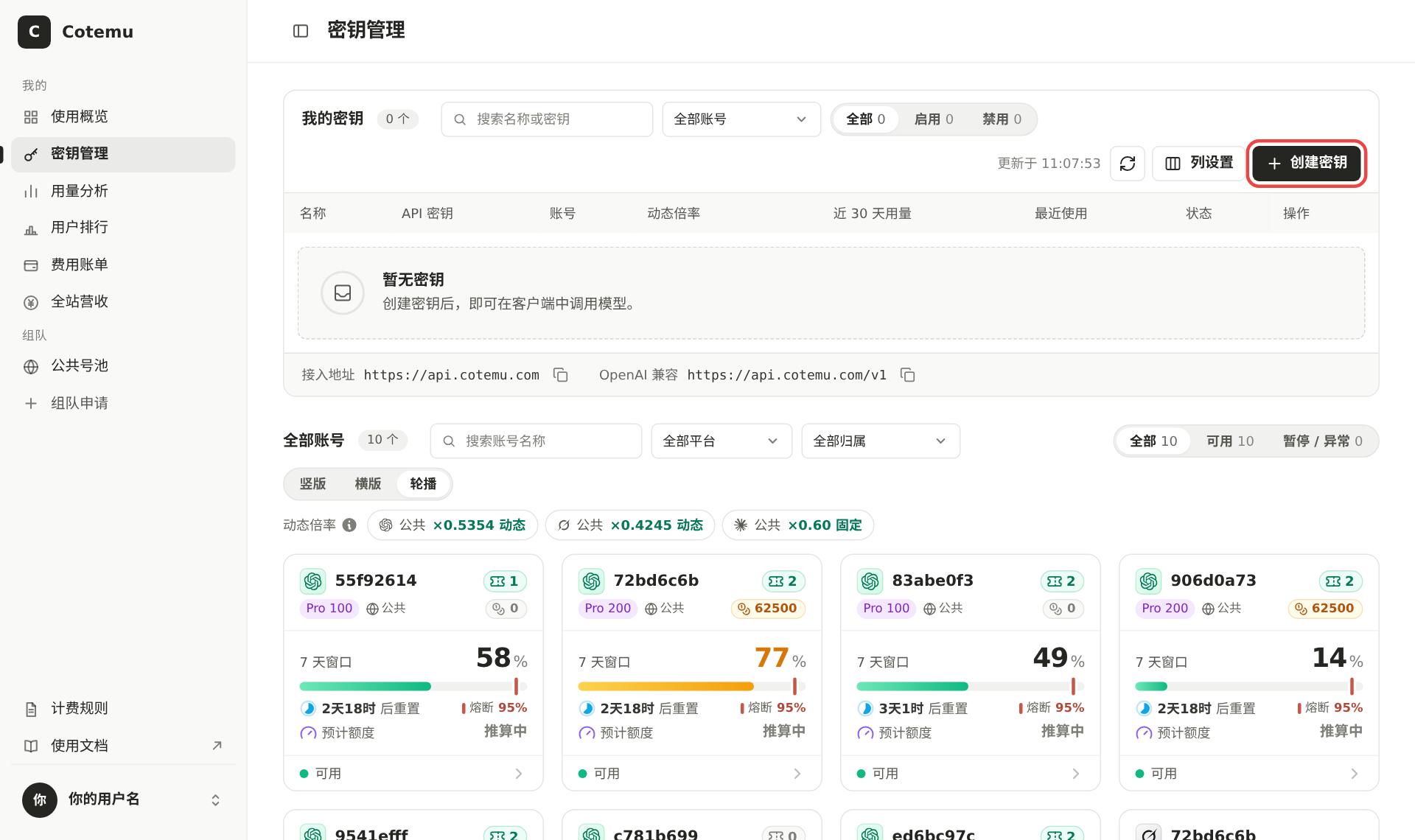Select 暂停 / 异常 0 account filter
This screenshot has height=840, width=1415.
[x=1322, y=441]
